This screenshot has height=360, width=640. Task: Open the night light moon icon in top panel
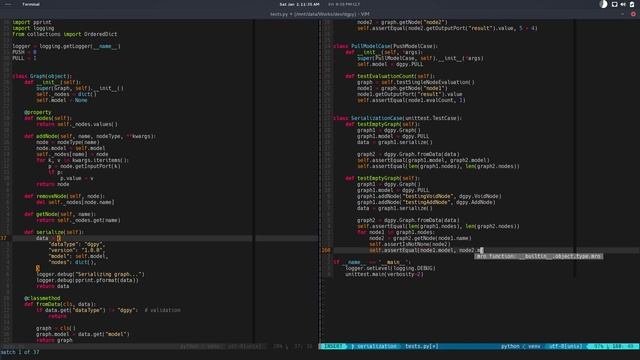click(x=603, y=4)
